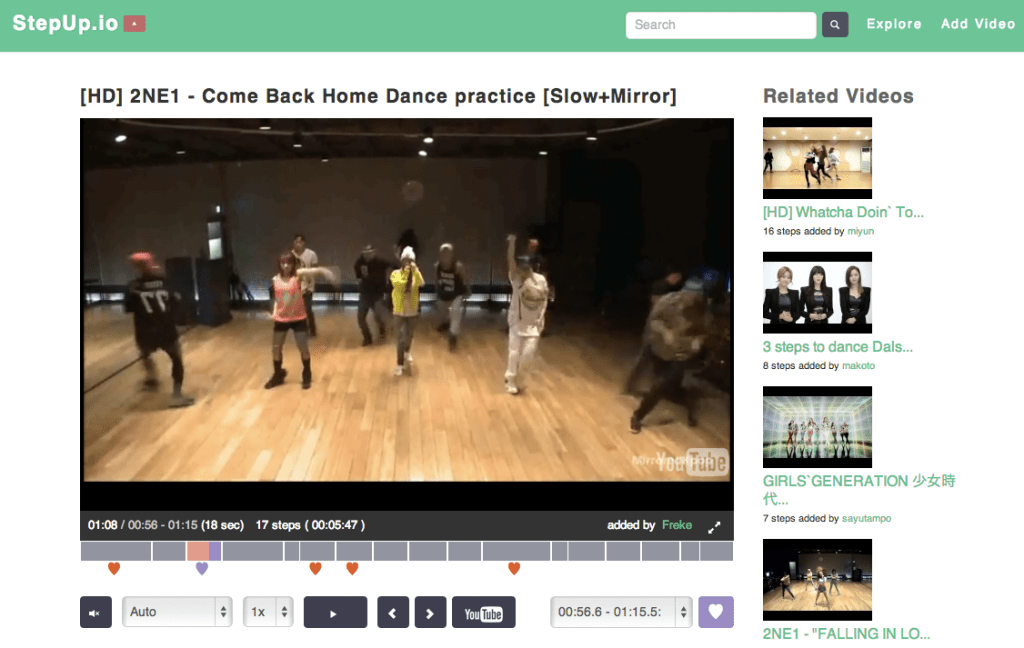Click the search magnifier button
Image resolution: width=1024 pixels, height=648 pixels.
835,25
